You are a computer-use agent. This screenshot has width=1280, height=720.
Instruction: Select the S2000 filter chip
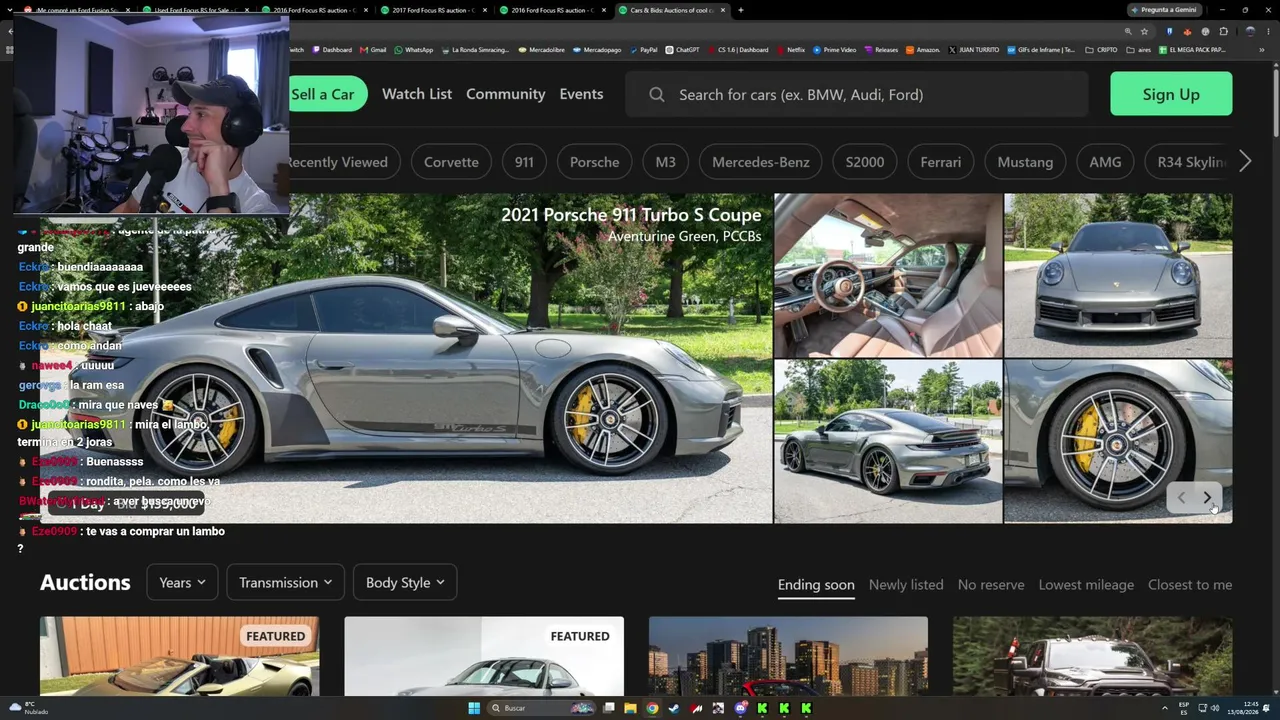[x=865, y=162]
